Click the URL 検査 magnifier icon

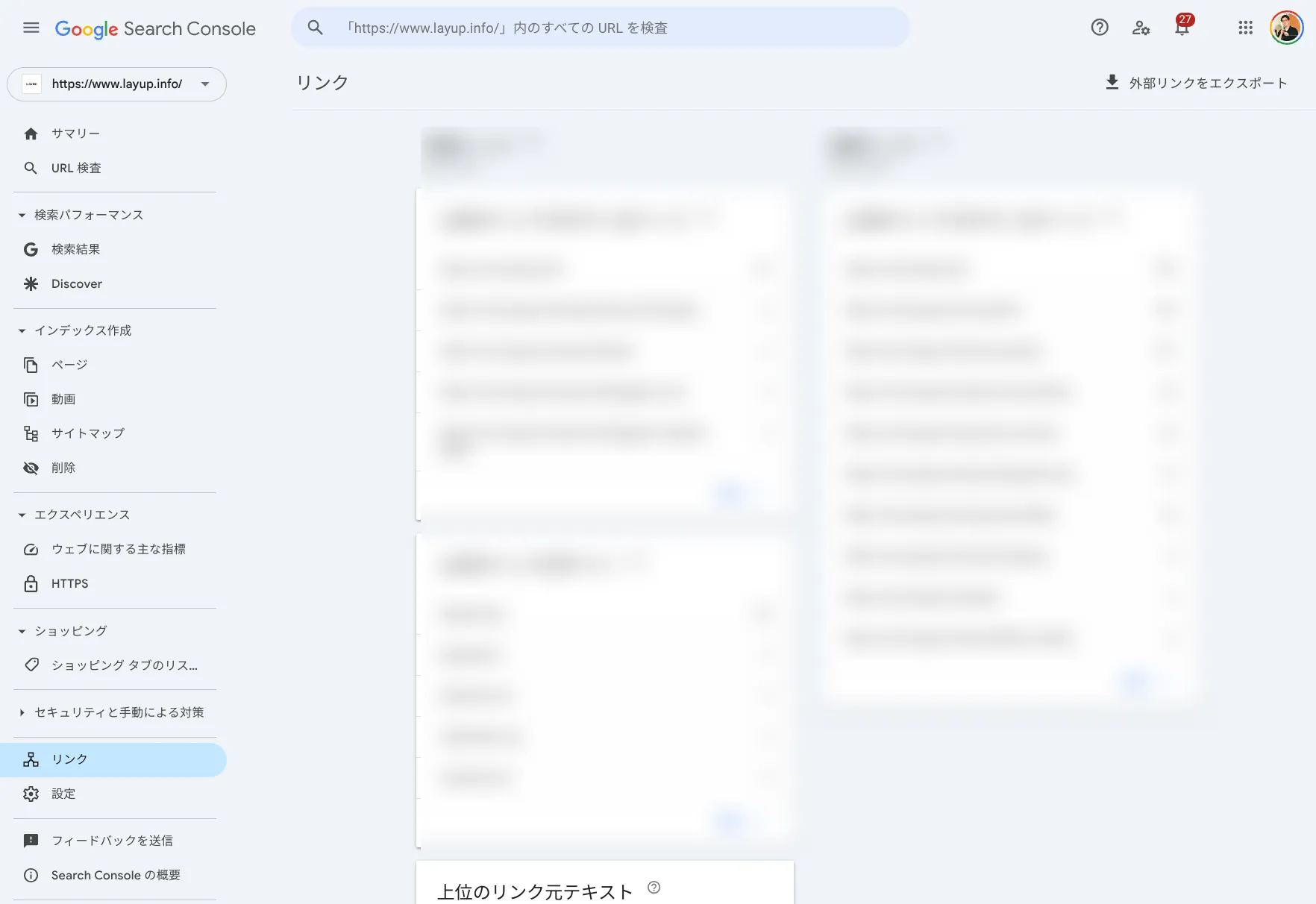click(x=31, y=168)
